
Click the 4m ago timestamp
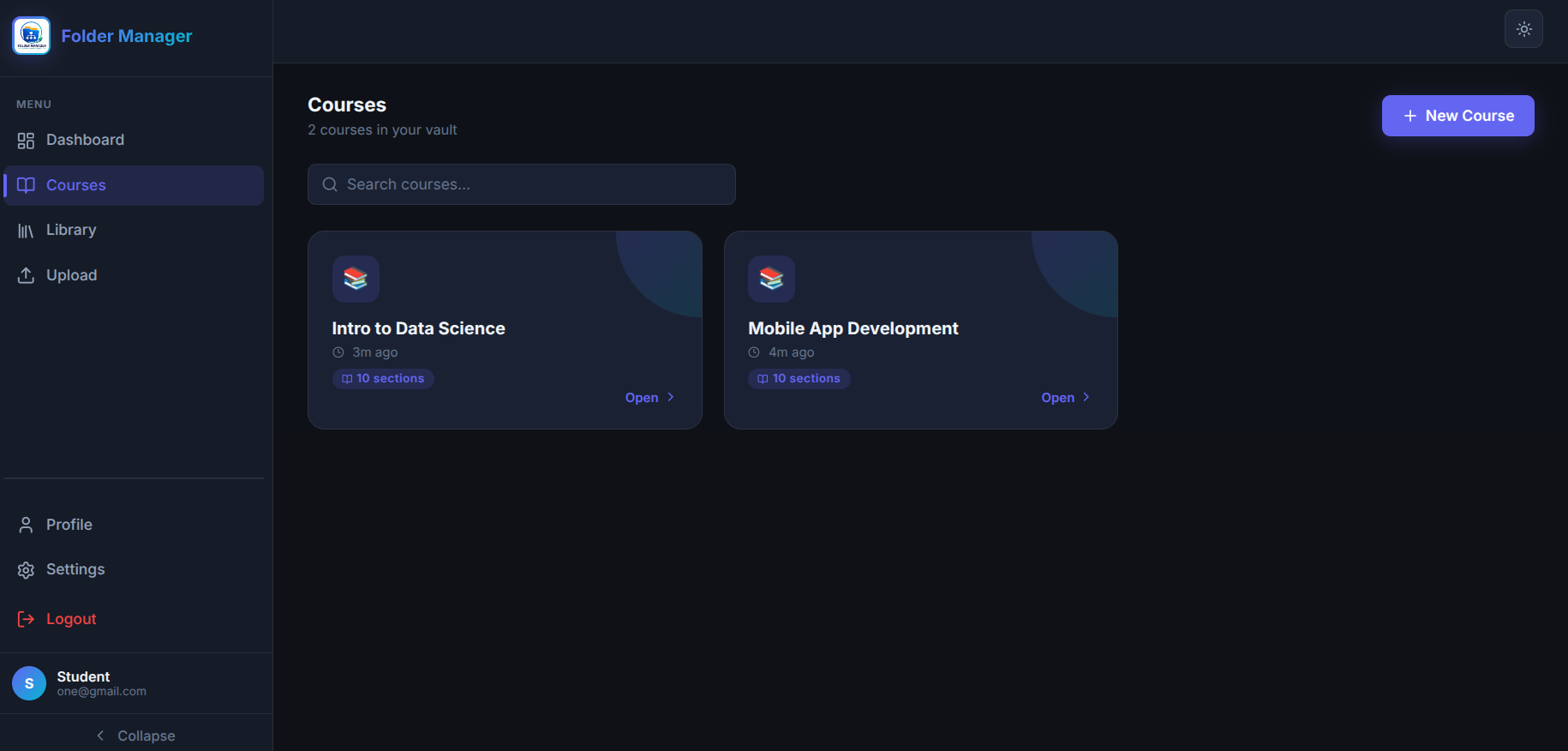(x=791, y=352)
